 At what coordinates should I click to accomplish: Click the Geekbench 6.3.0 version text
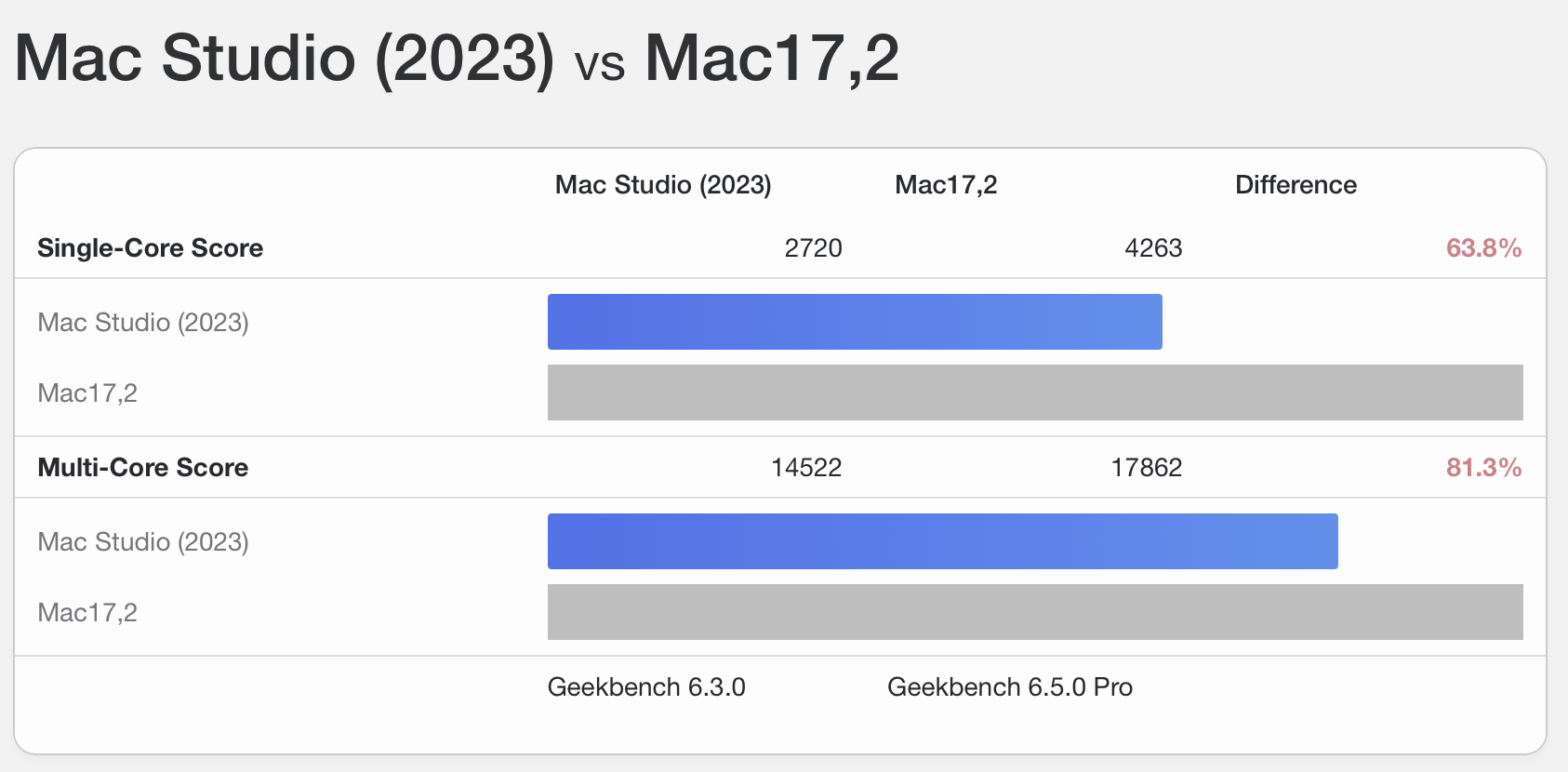(x=646, y=687)
